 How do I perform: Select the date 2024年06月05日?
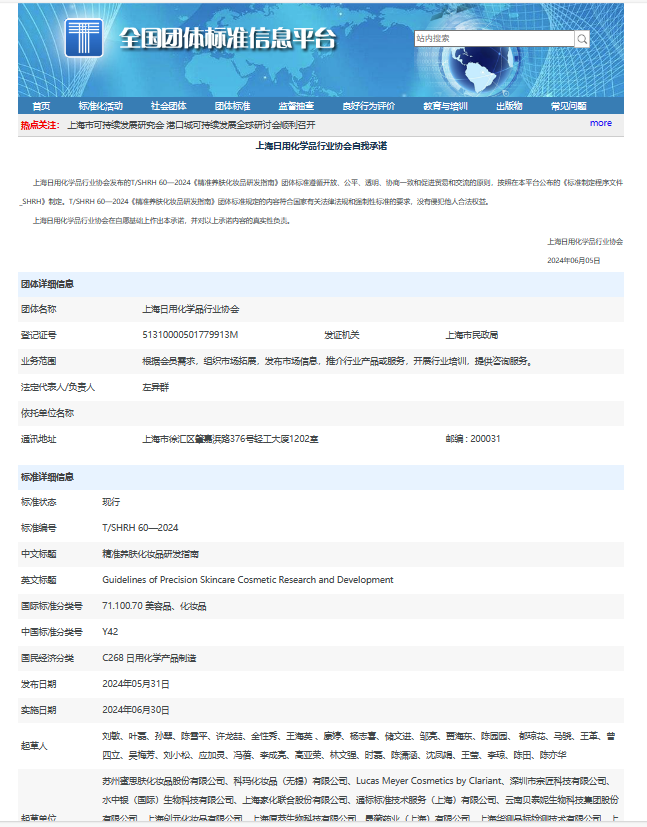click(574, 261)
